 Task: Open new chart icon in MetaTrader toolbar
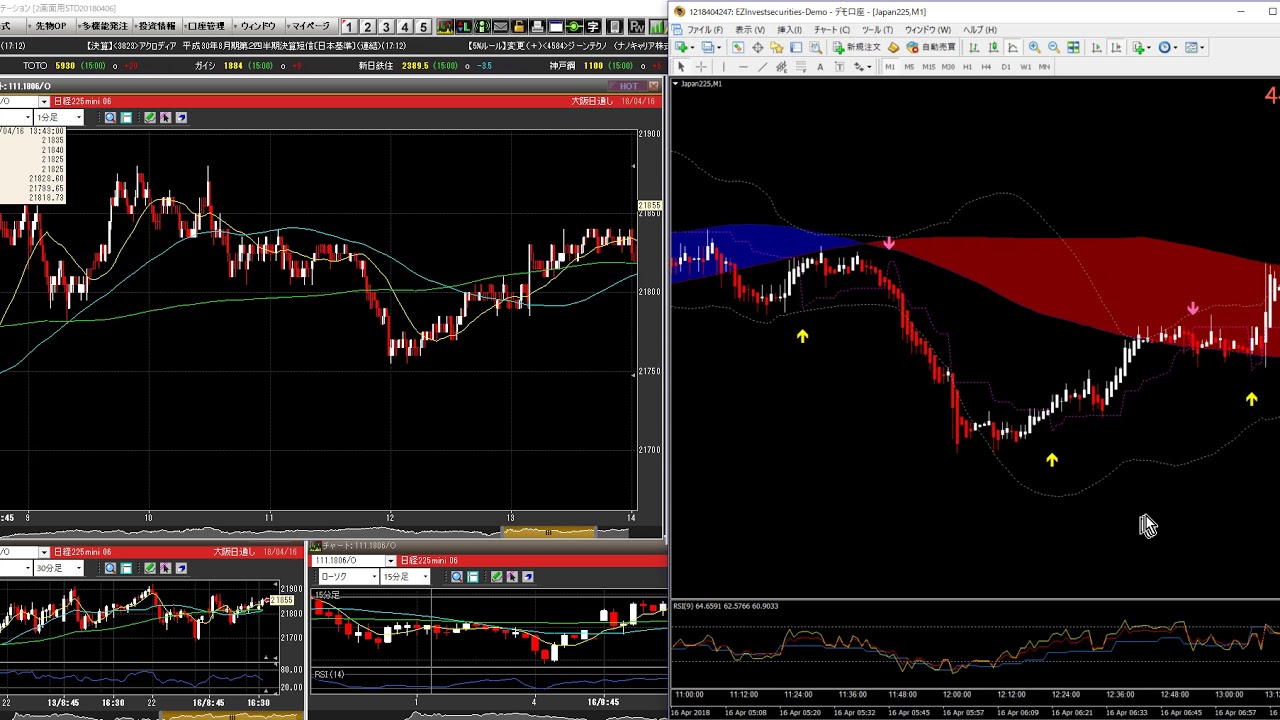(681, 47)
